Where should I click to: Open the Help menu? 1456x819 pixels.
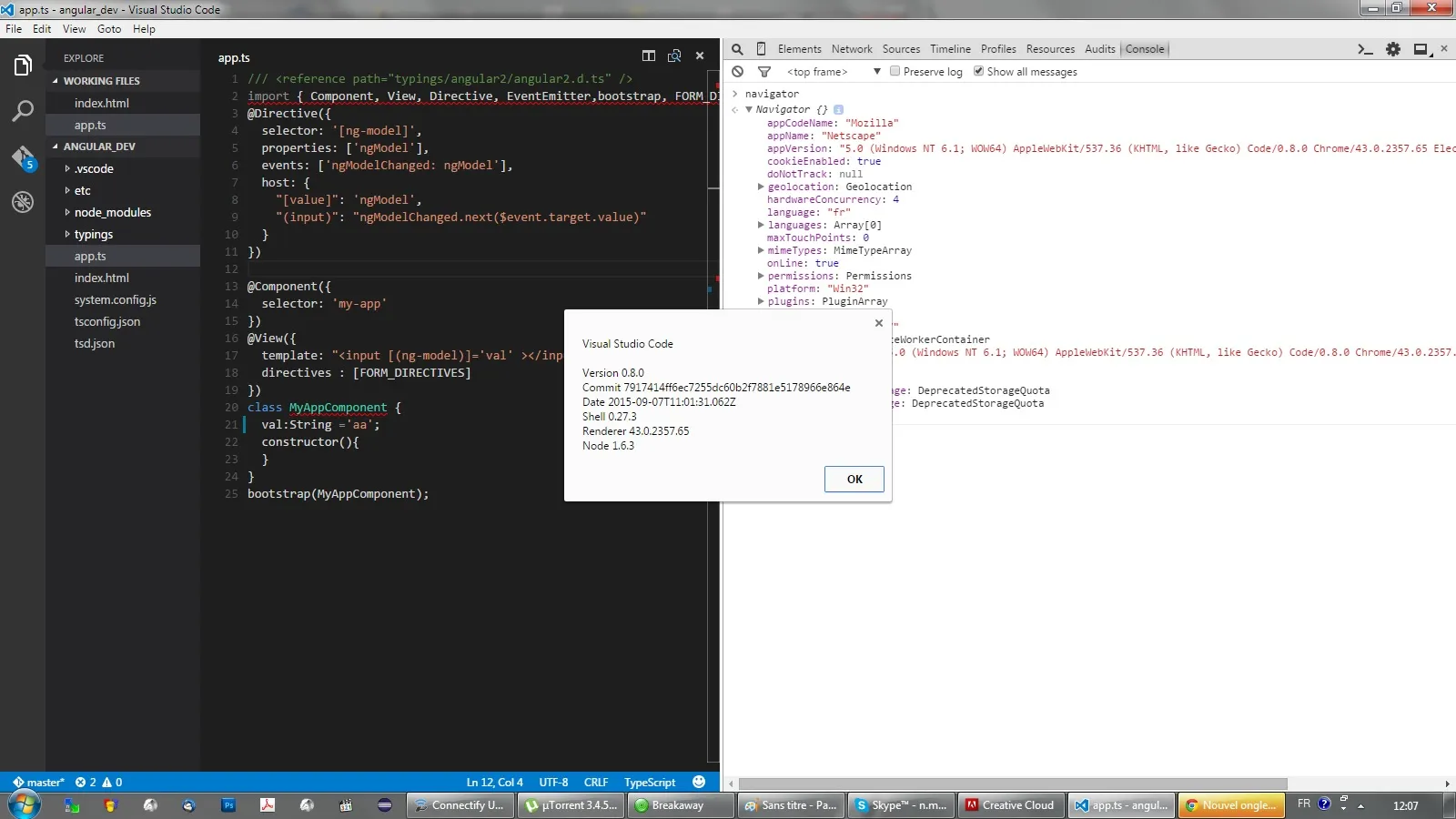[144, 29]
